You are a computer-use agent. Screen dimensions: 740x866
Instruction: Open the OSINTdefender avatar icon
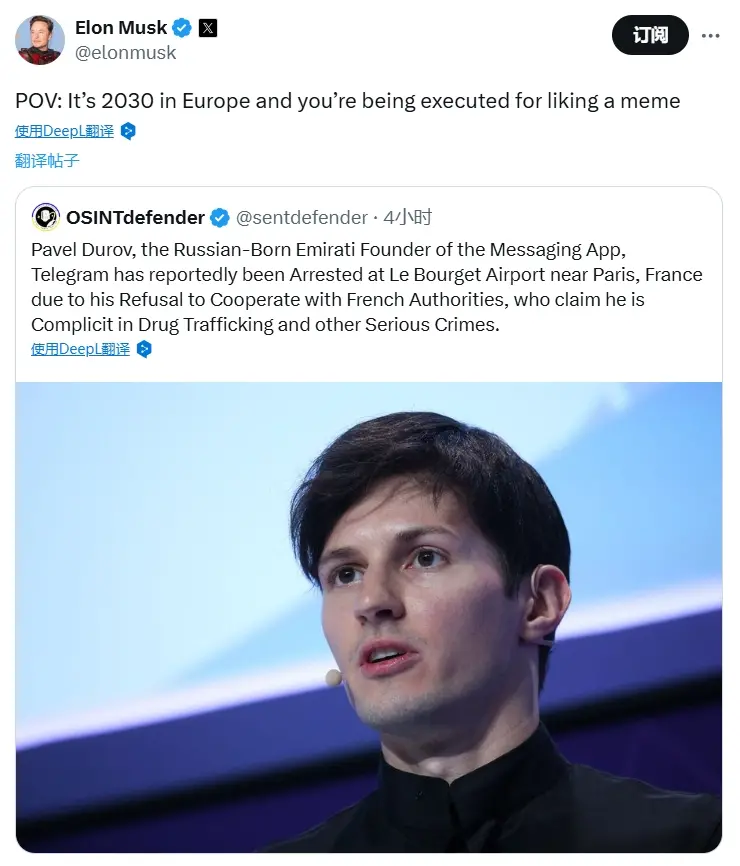45,217
